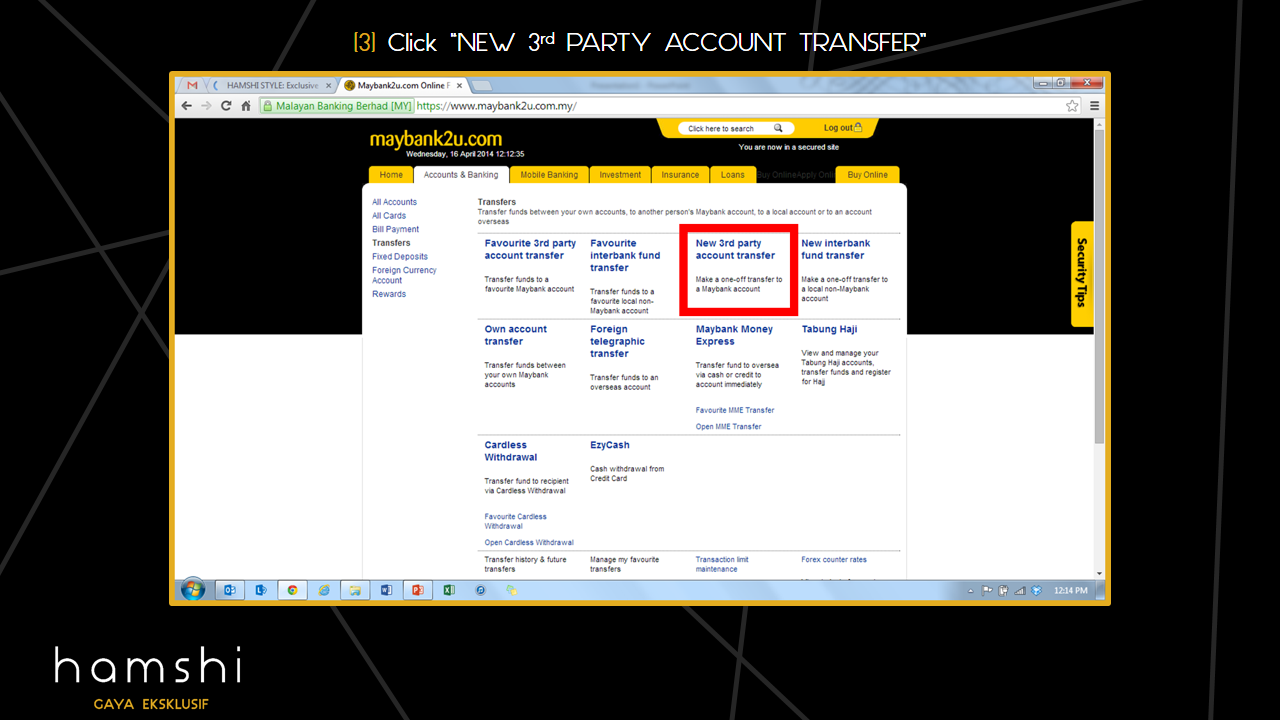
Task: Open PowerPoint from the taskbar
Action: coord(417,590)
